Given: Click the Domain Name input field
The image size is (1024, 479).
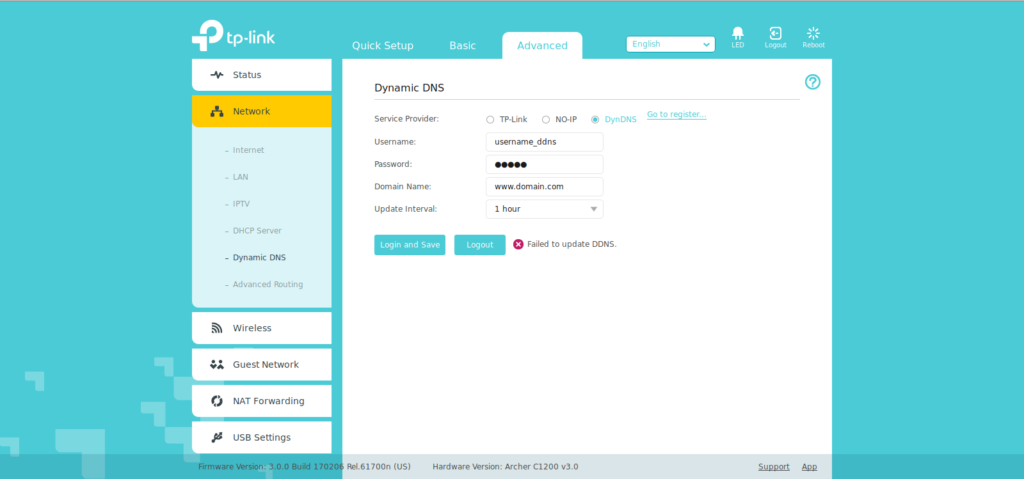Looking at the screenshot, I should click(544, 187).
